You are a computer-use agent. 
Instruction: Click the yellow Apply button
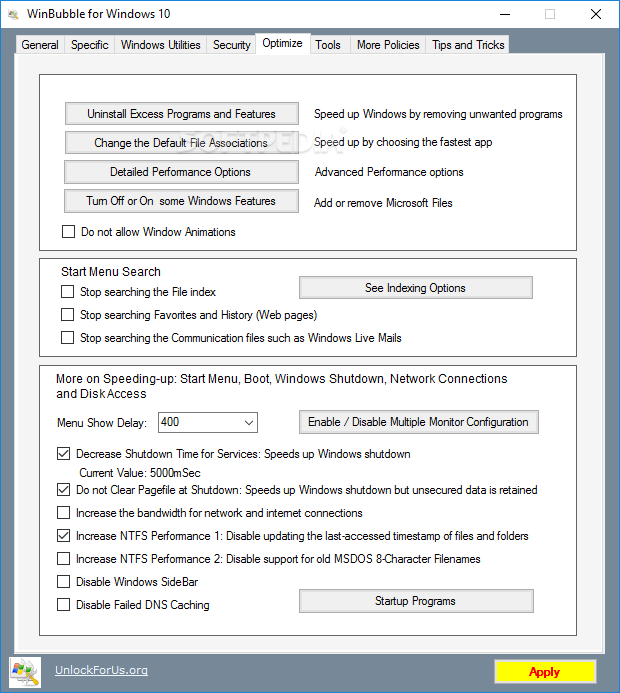click(545, 672)
